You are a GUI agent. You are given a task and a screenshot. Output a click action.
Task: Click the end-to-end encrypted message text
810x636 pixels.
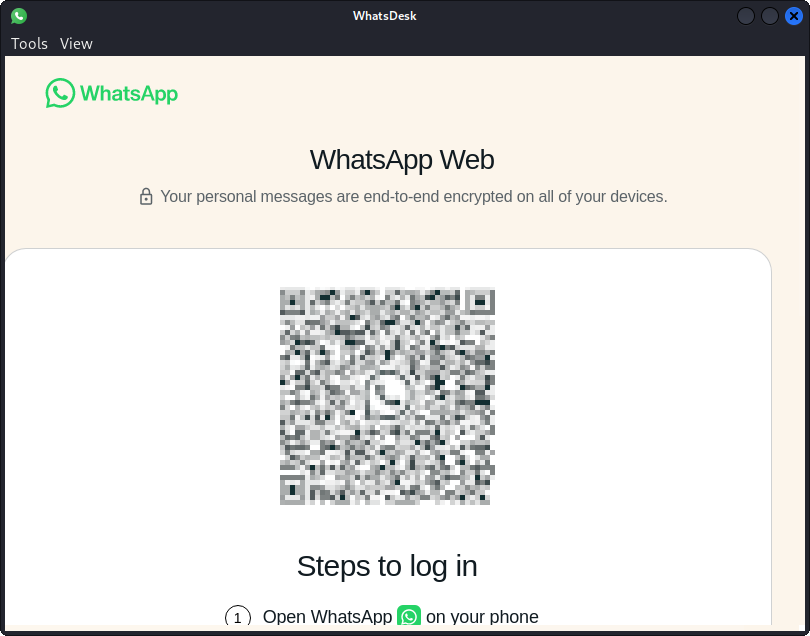coord(414,196)
